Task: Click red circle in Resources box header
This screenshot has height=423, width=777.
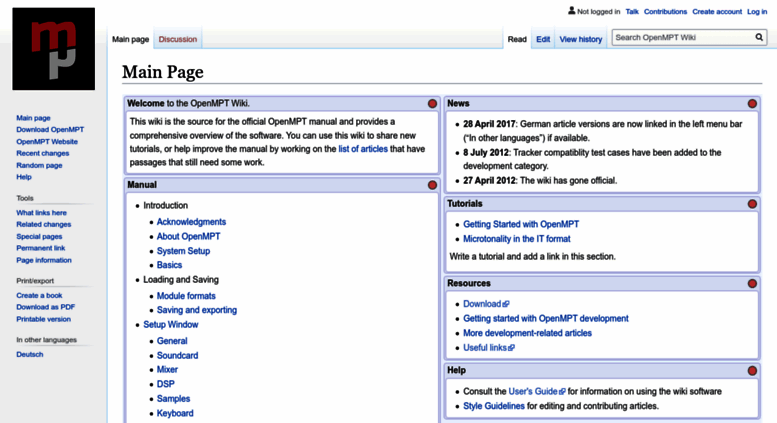Action: tap(752, 283)
